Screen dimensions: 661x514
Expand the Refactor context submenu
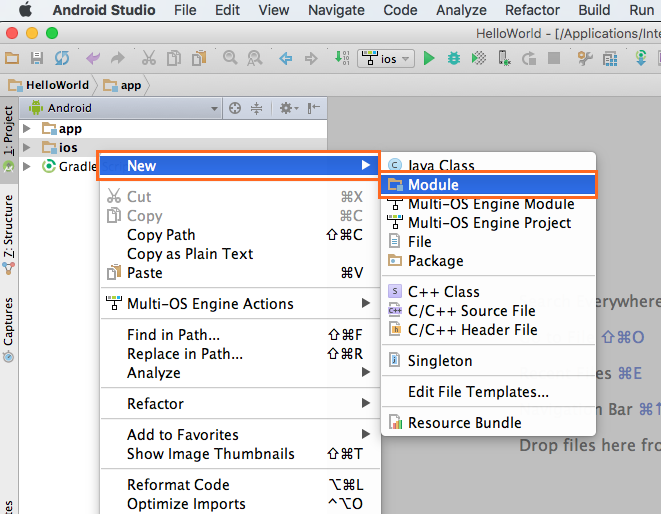(240, 404)
